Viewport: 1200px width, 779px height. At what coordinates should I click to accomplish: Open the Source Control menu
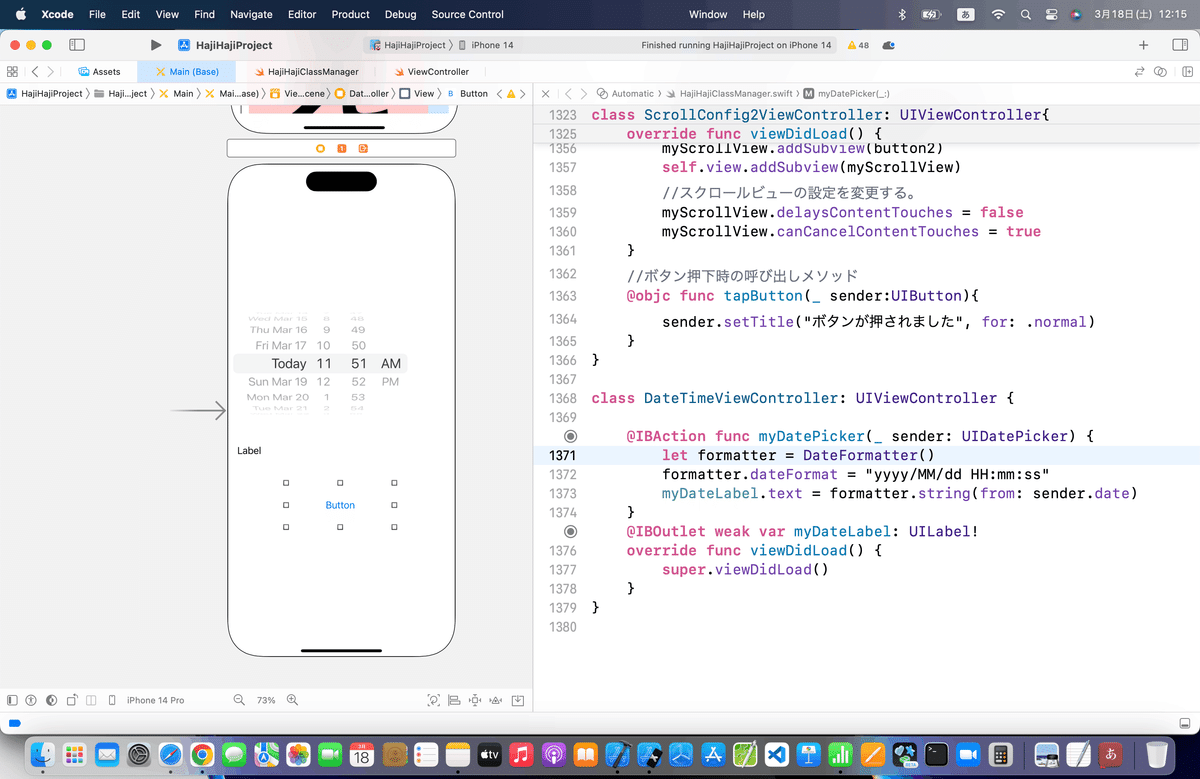click(468, 15)
